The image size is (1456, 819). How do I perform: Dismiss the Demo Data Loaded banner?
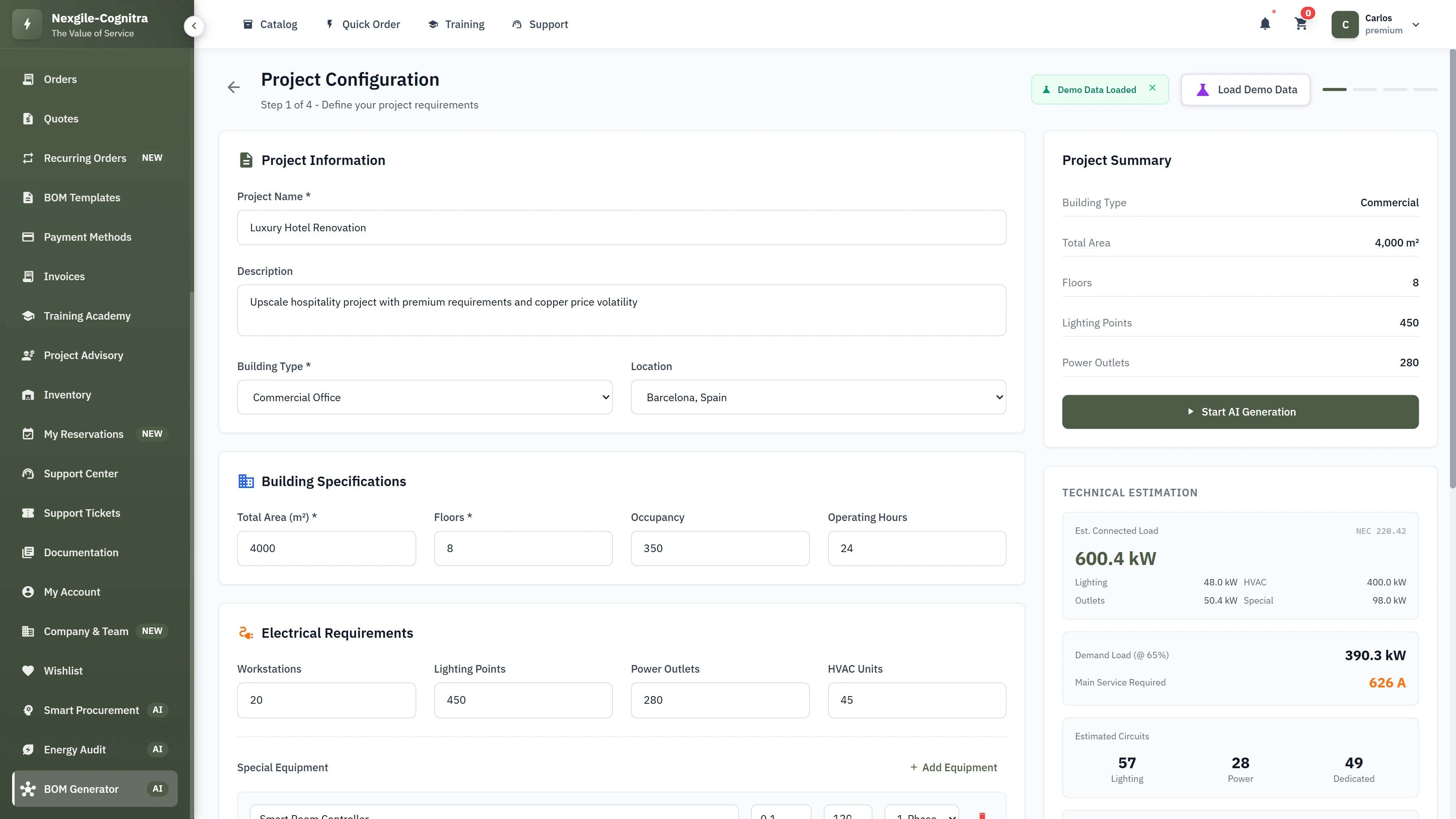click(1153, 88)
